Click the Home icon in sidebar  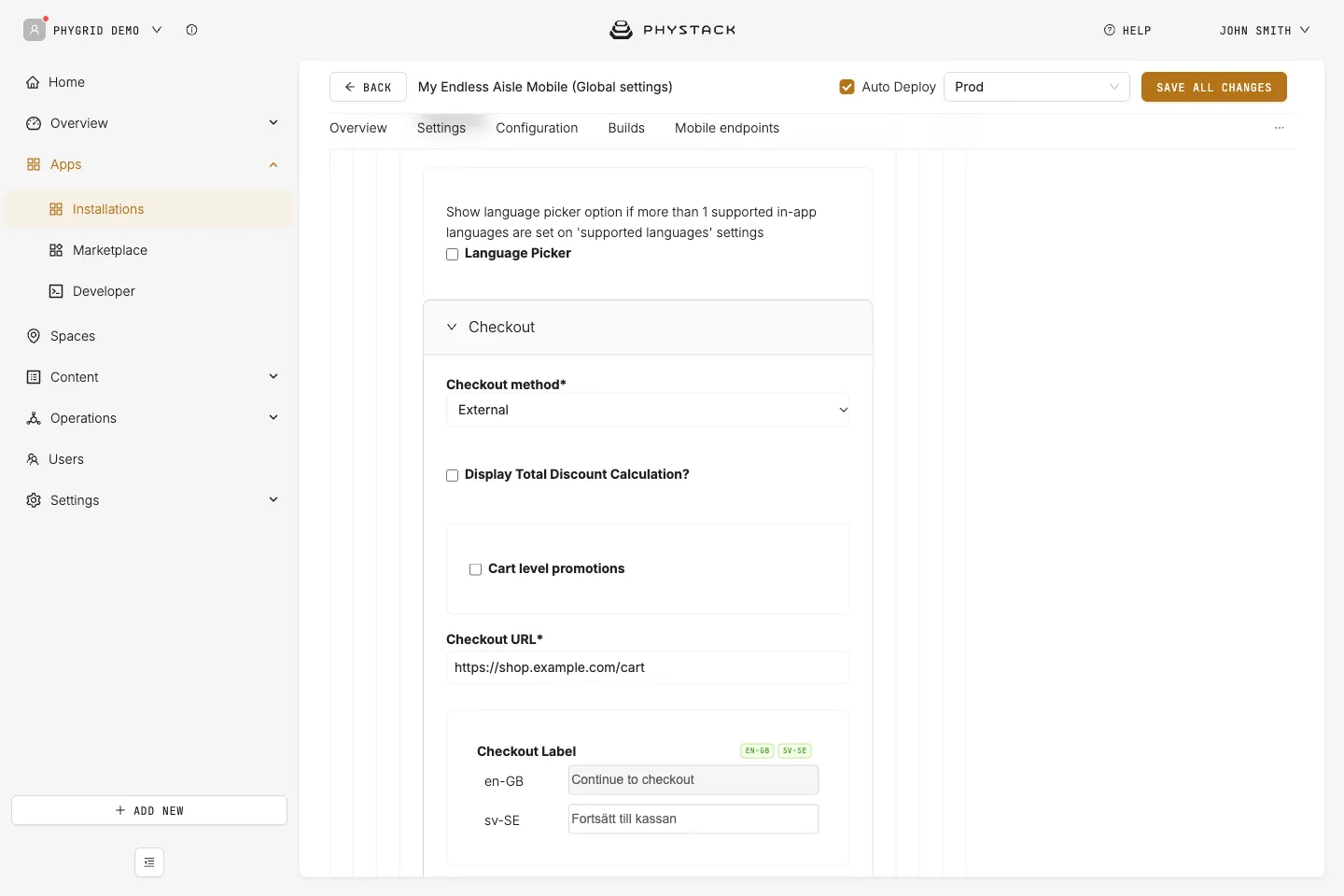(34, 82)
